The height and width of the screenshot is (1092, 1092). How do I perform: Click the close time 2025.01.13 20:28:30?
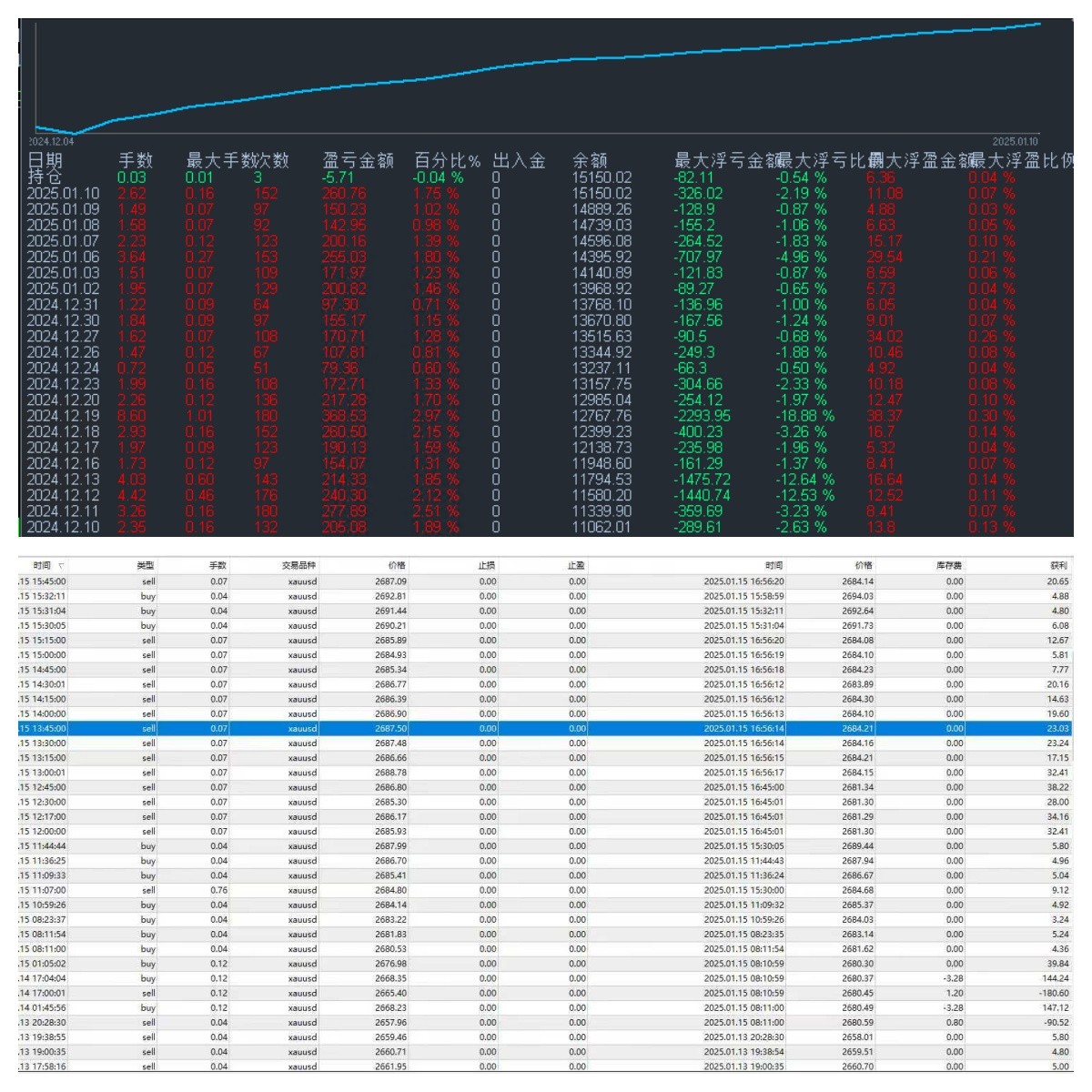(x=743, y=1036)
